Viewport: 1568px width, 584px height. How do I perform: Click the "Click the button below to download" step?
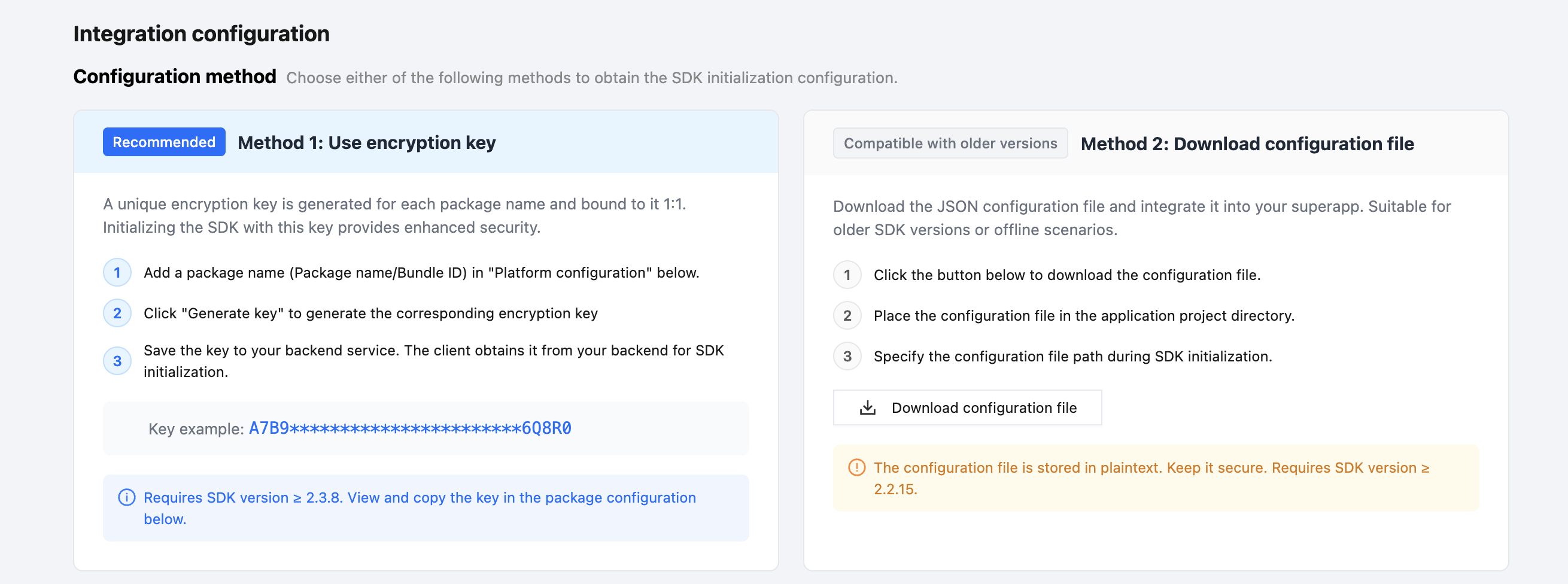1067,275
